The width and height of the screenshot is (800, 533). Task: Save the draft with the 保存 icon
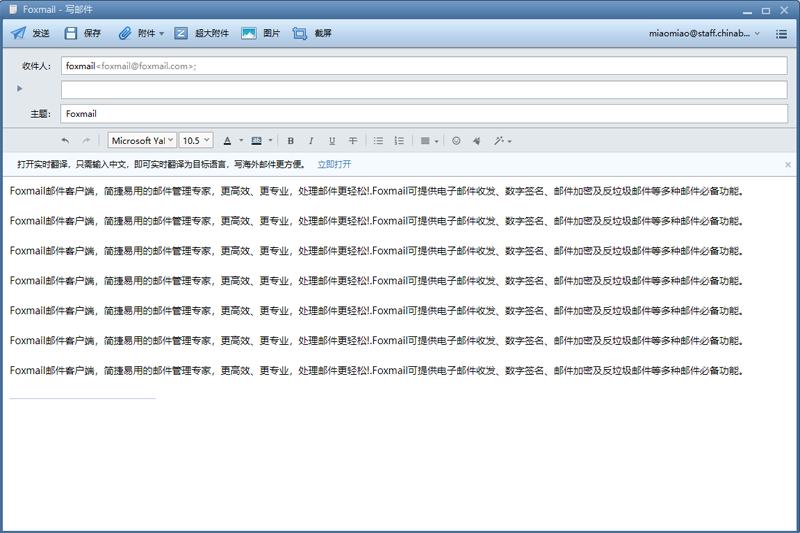click(x=71, y=33)
